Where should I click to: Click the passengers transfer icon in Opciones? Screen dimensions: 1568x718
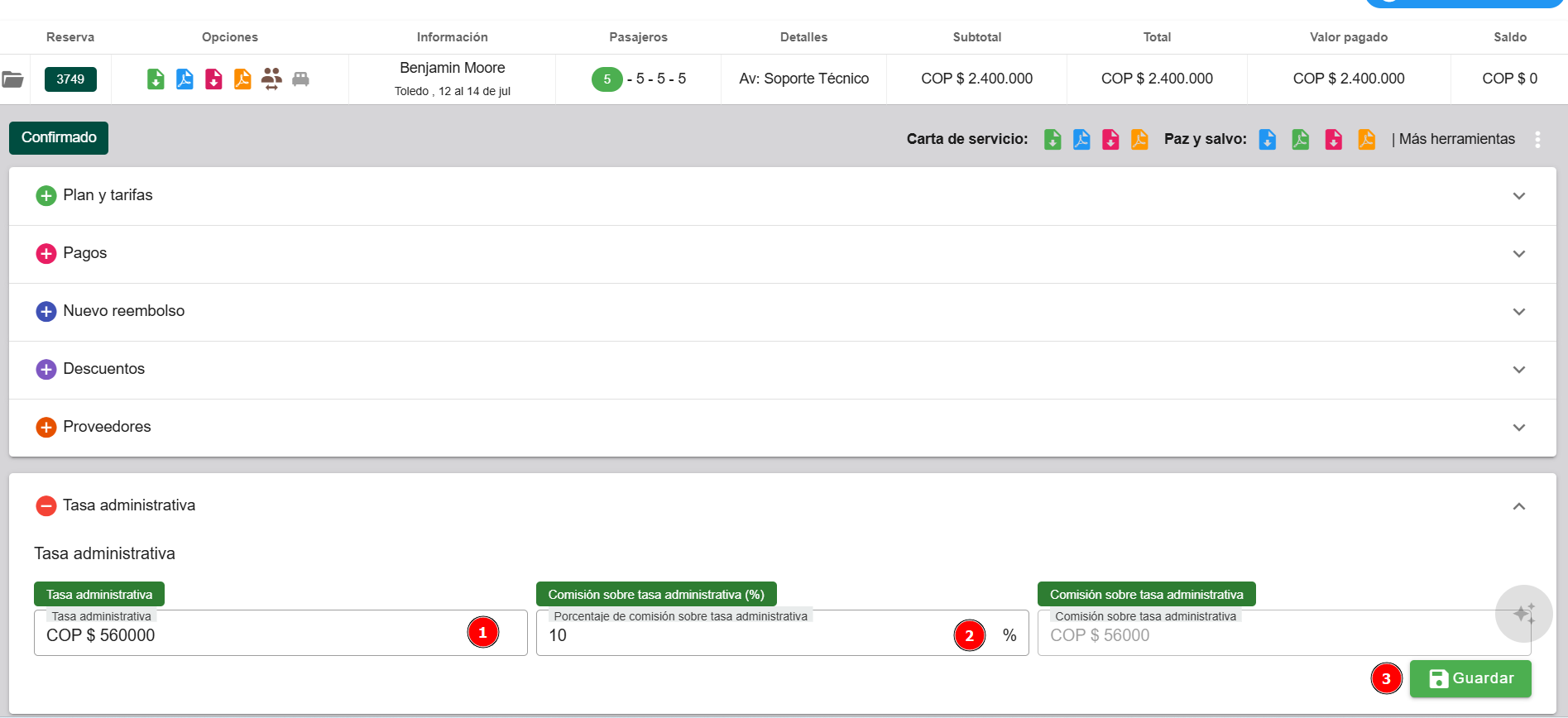coord(271,79)
